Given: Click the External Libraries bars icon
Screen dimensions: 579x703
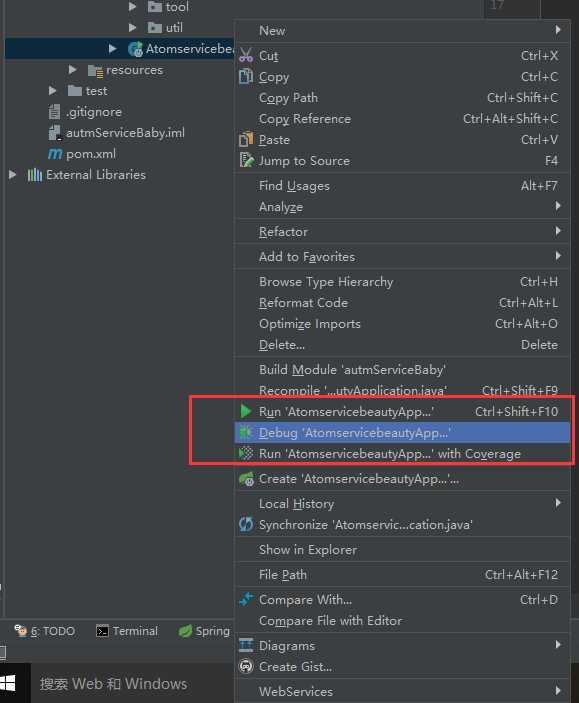Looking at the screenshot, I should coord(35,174).
